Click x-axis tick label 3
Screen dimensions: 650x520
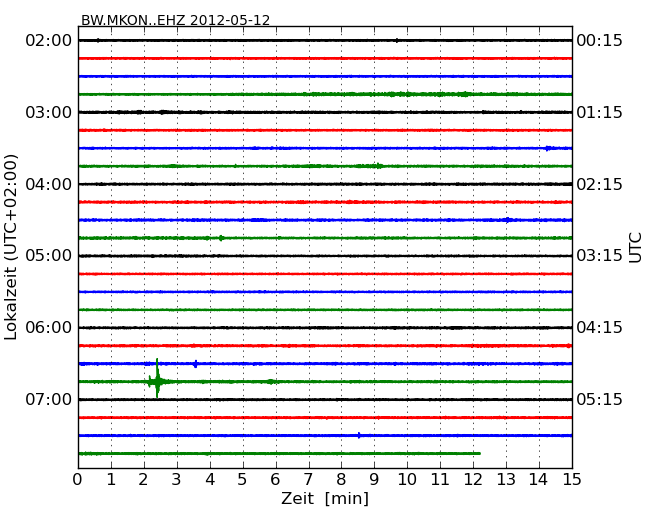click(177, 480)
